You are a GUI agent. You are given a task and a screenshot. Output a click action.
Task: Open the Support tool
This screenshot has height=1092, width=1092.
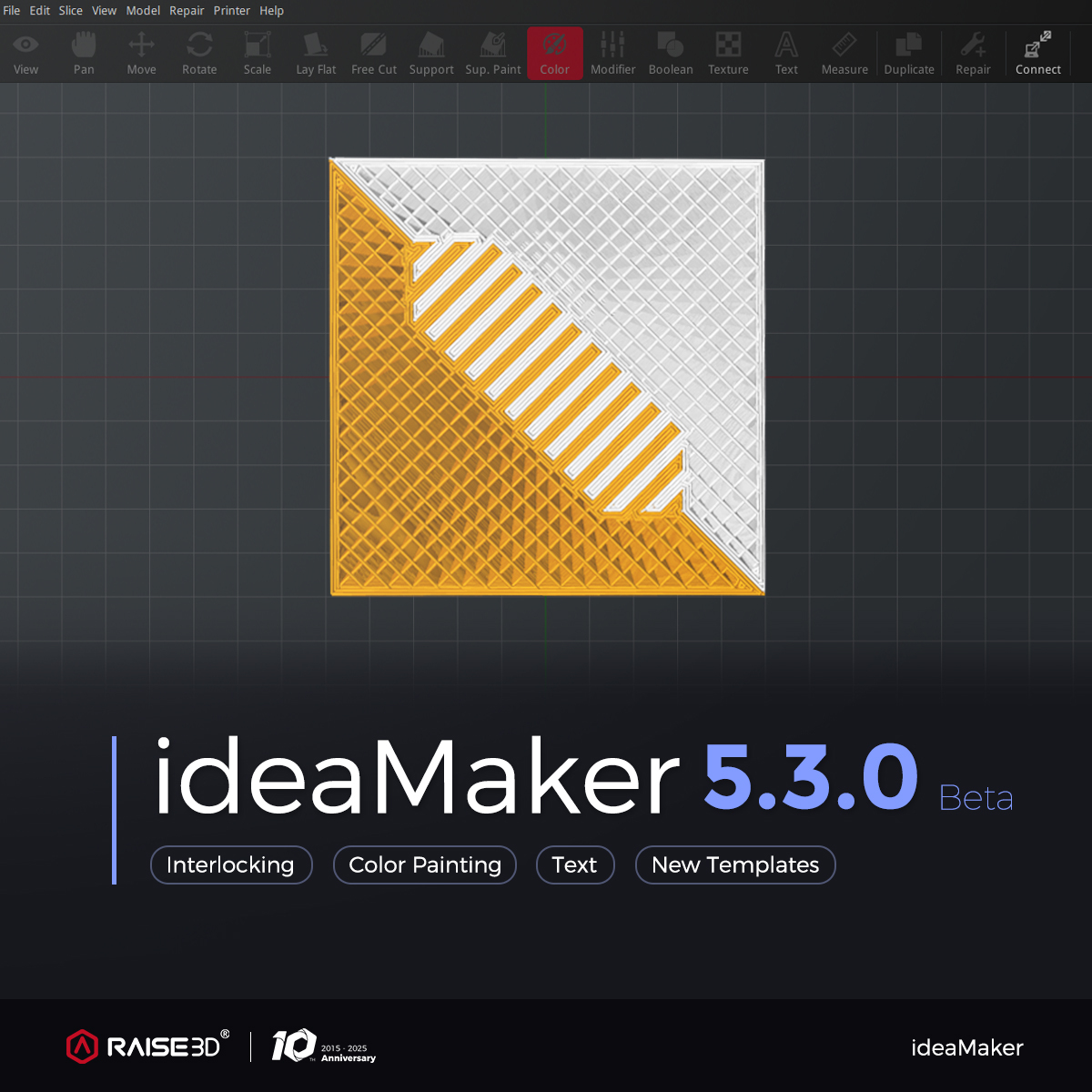431,54
